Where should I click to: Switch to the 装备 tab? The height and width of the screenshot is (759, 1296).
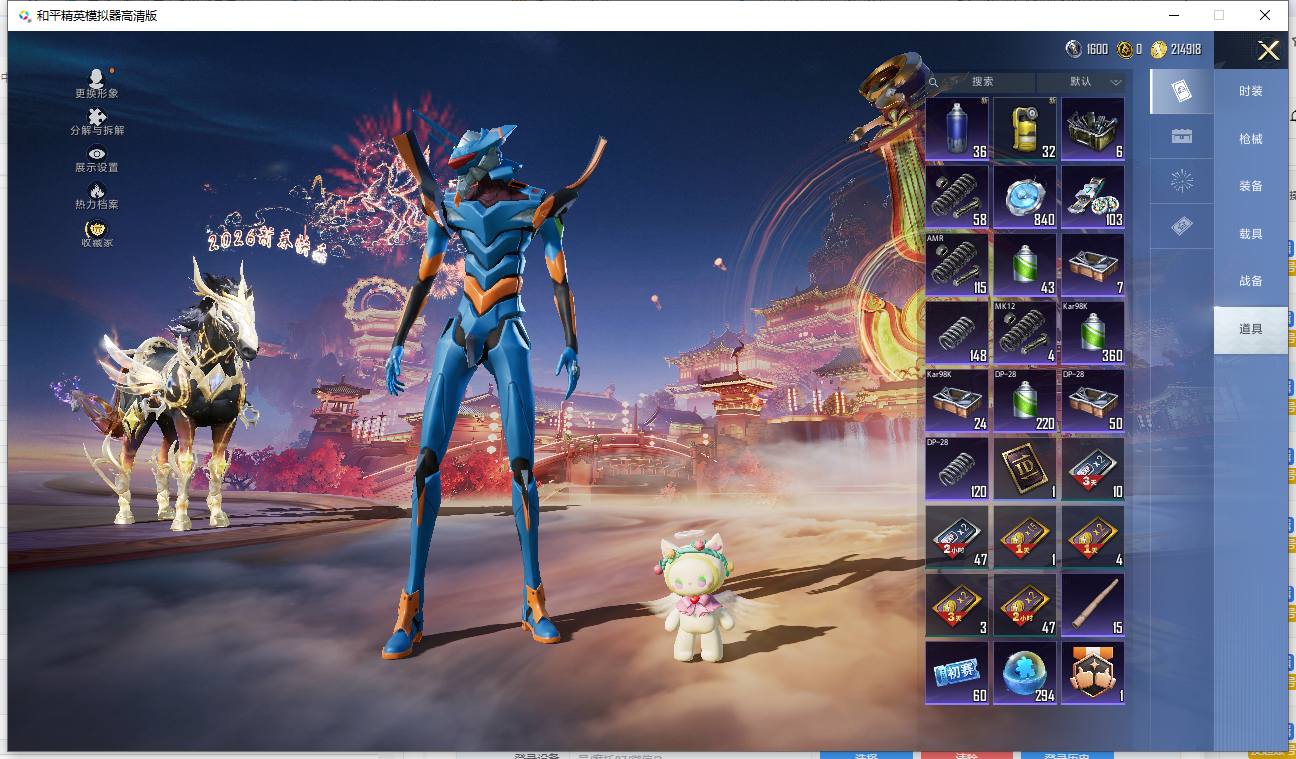pos(1251,186)
